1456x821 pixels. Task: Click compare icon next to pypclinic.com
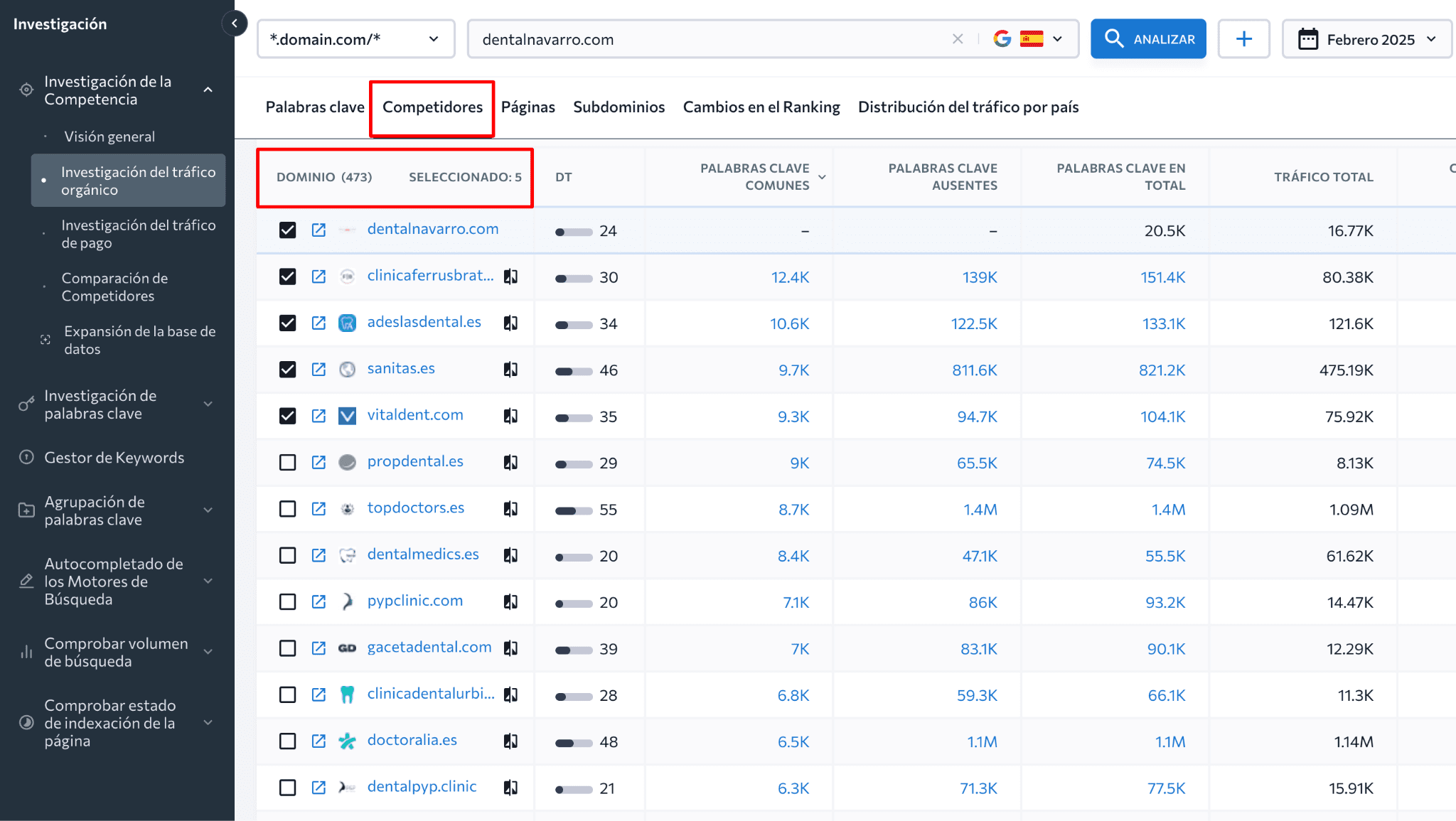pyautogui.click(x=510, y=601)
